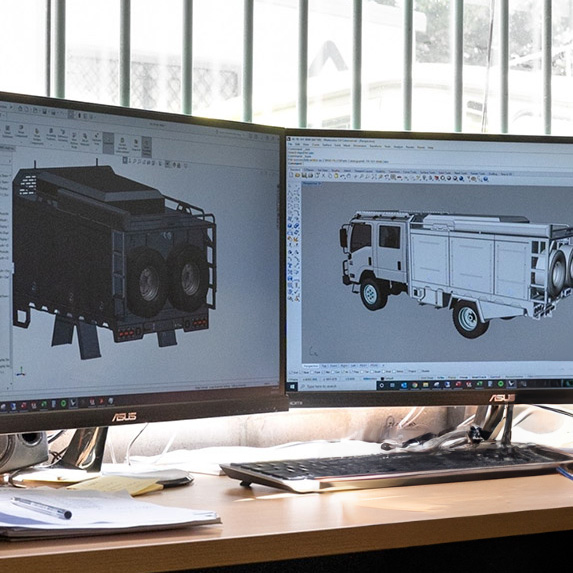Toggle the Mid osnap checkbox
Viewport: 573px width, 573px height.
323,372
